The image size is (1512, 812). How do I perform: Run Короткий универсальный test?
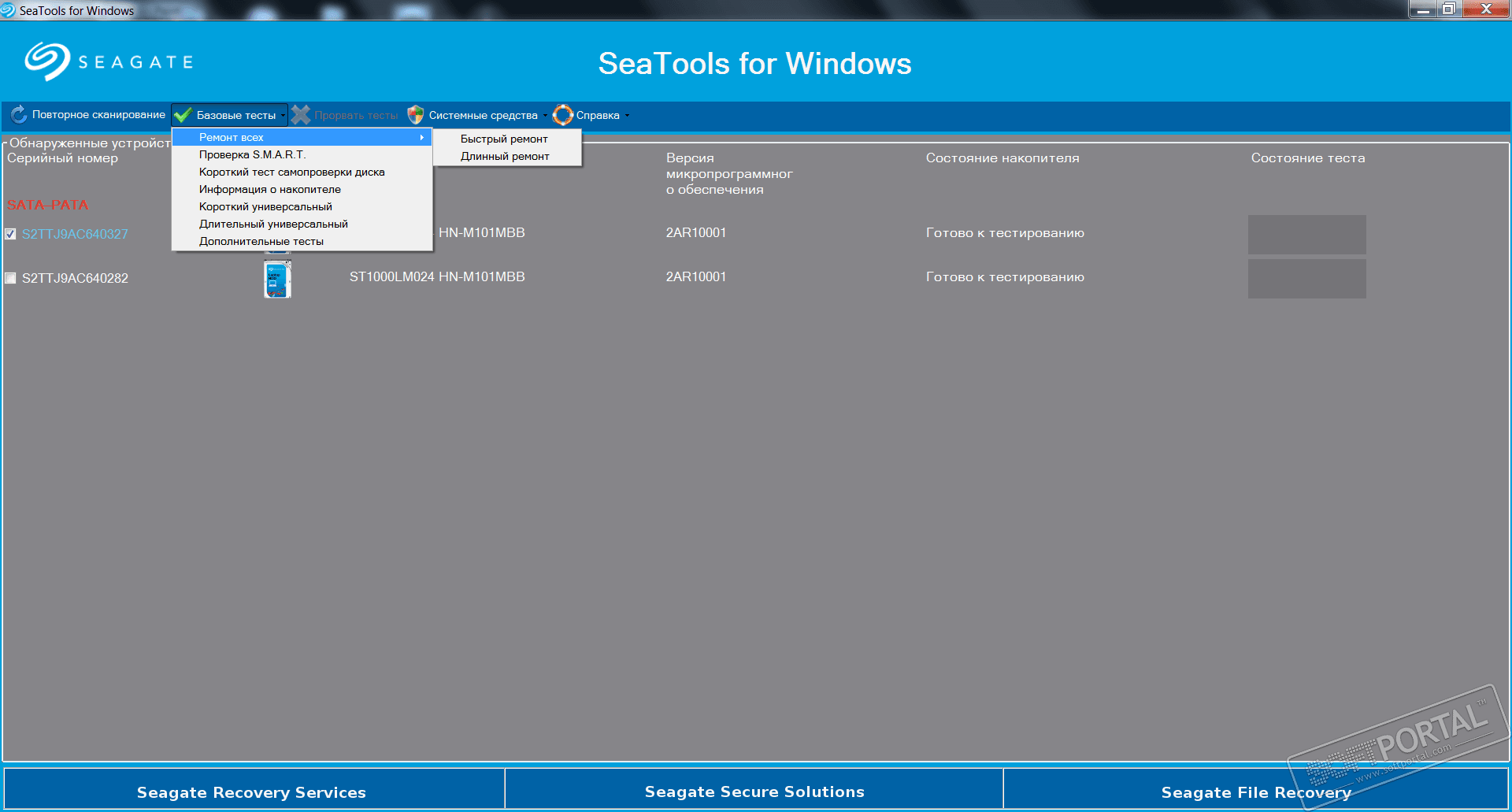302,206
